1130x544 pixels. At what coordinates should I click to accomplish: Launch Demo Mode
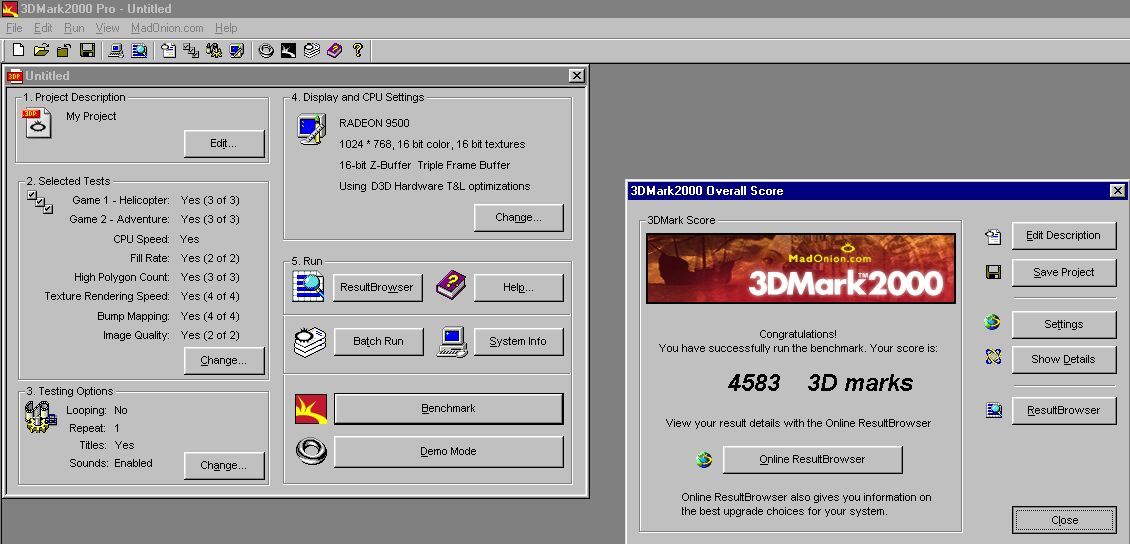[448, 452]
